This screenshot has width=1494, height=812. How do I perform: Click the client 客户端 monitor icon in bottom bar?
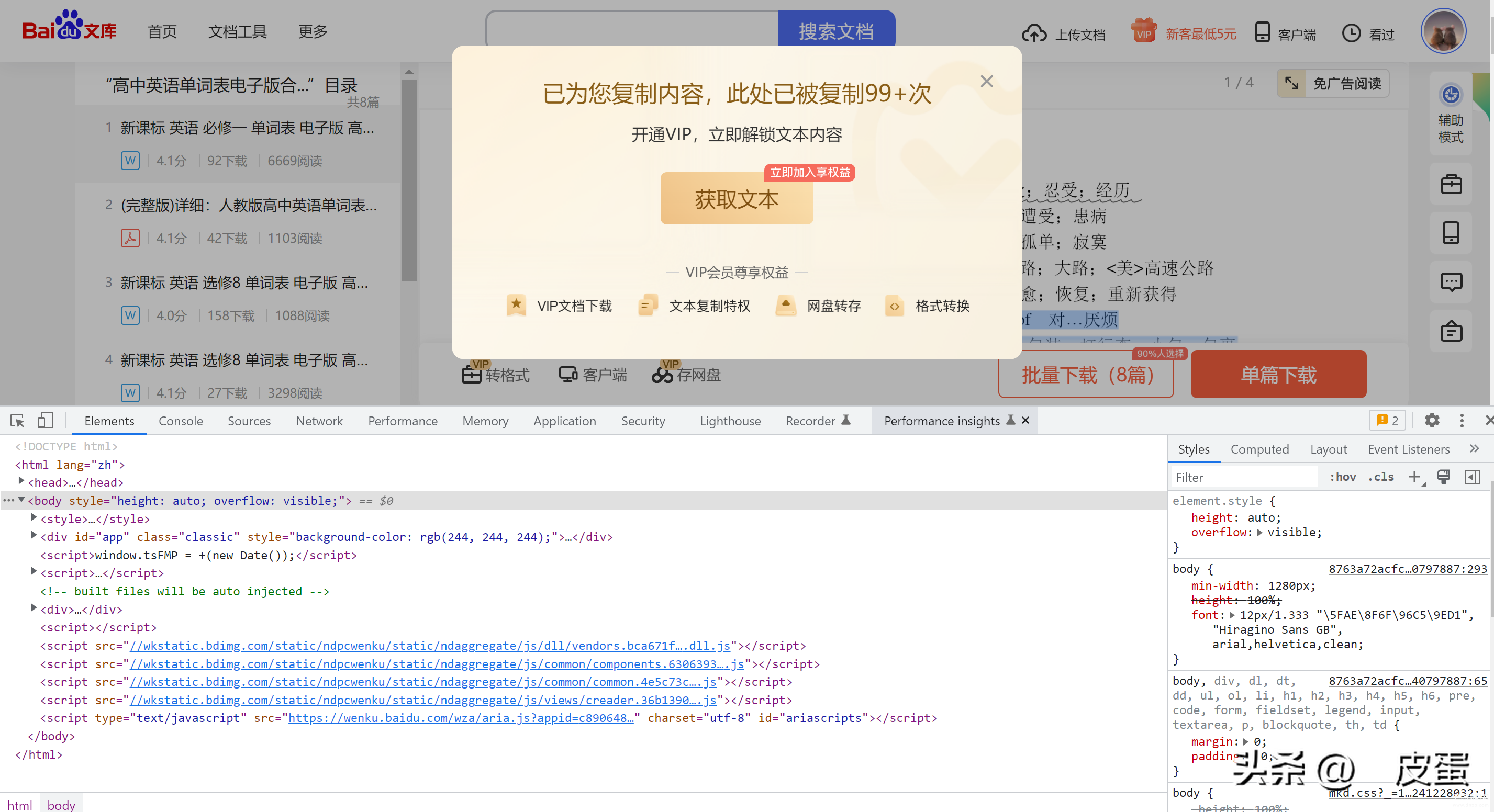coord(568,375)
